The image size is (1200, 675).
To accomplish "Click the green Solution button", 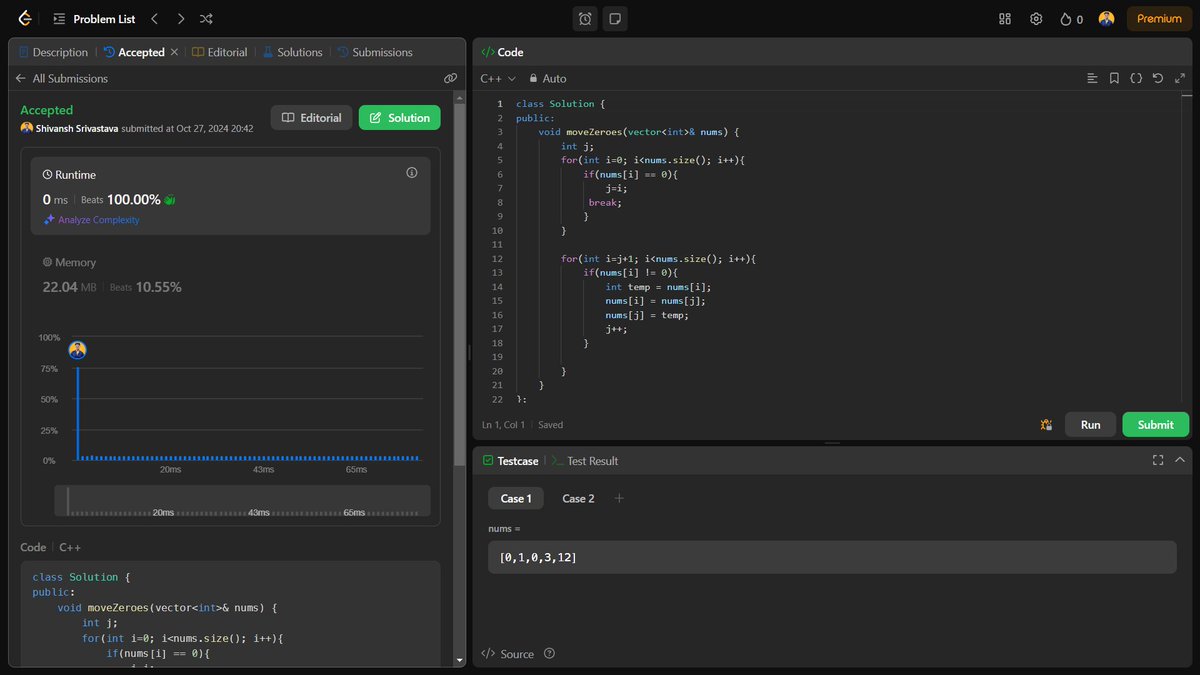I will tap(400, 118).
